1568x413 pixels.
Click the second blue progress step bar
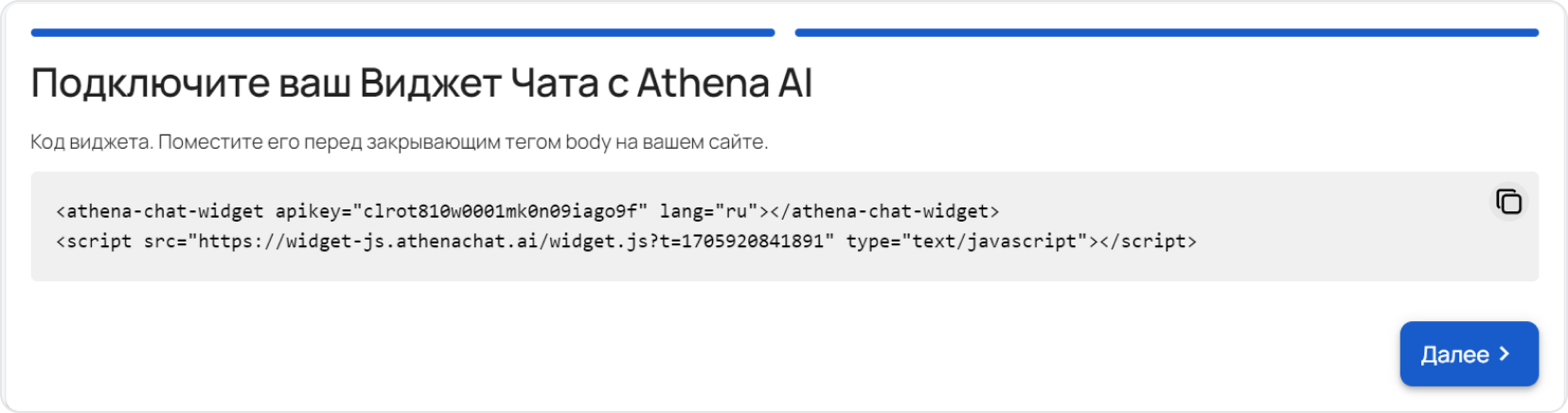[1167, 32]
